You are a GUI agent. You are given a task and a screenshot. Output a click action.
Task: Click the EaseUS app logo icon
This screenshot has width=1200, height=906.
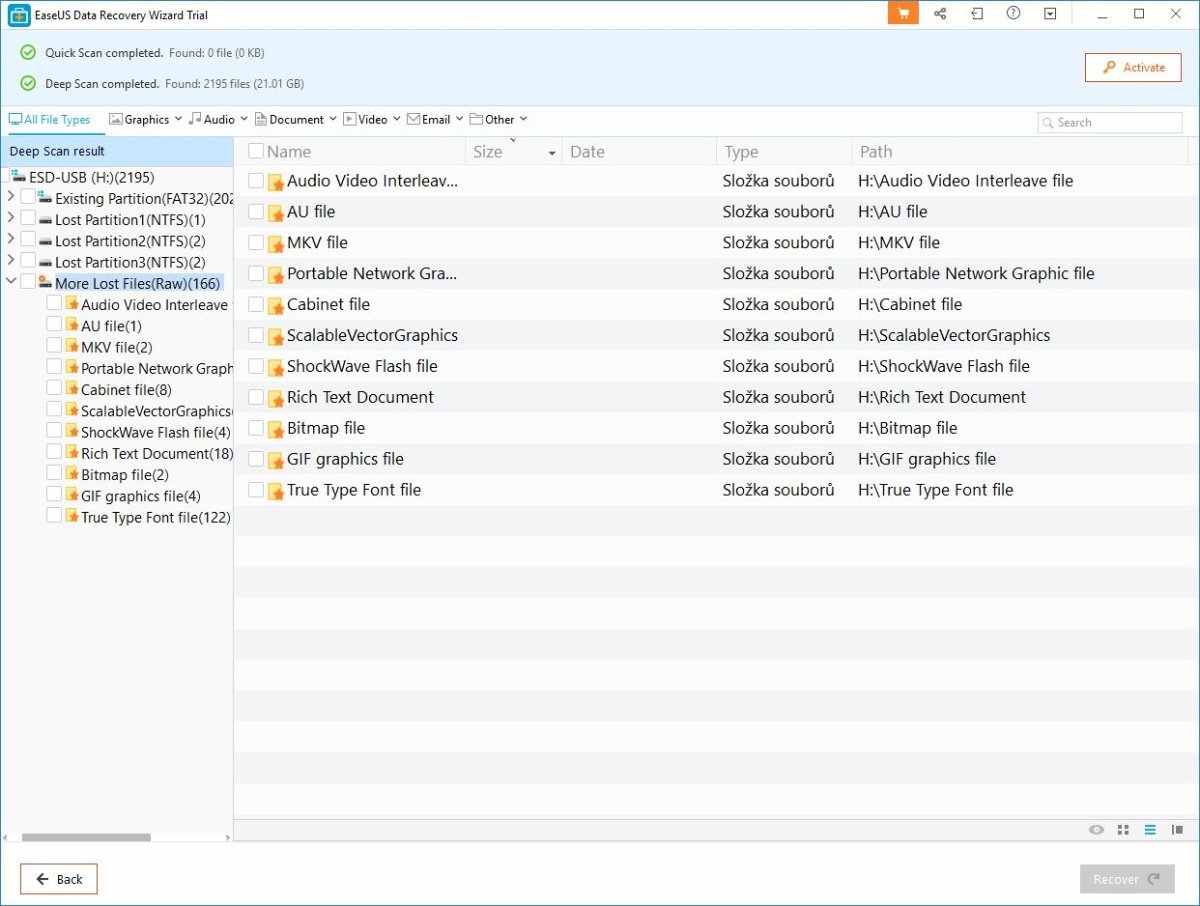19,15
